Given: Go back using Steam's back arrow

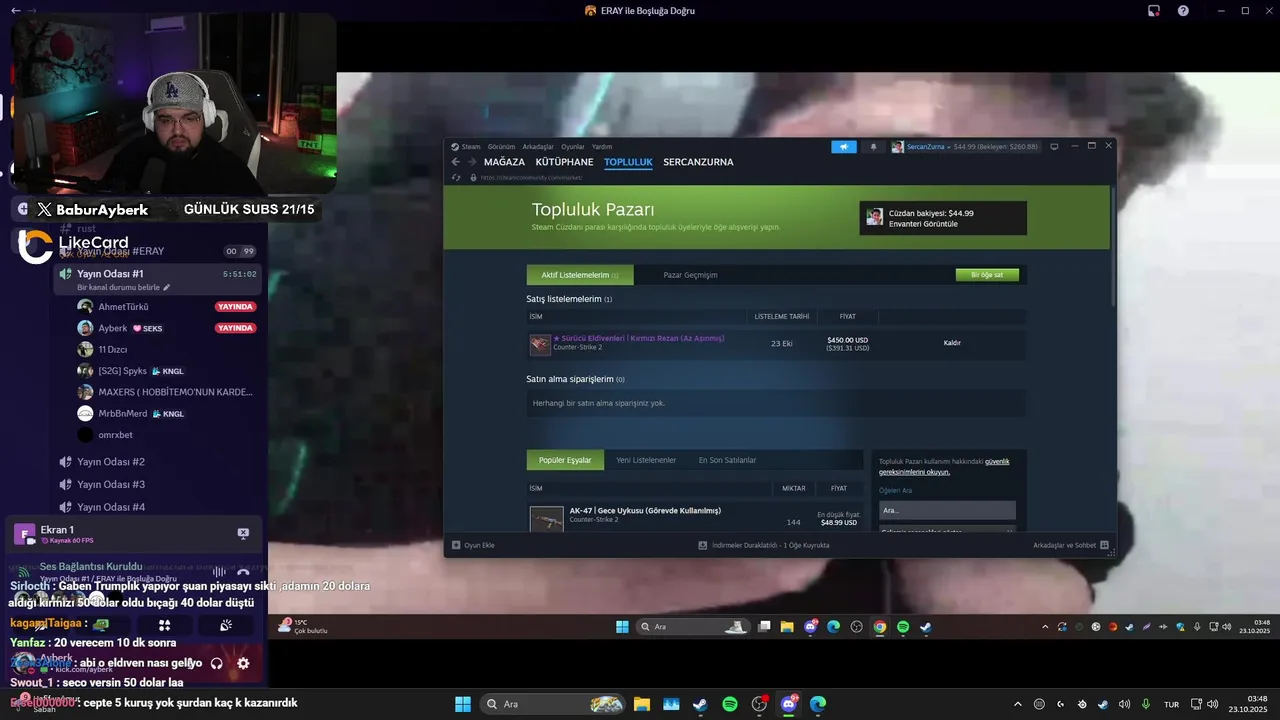Looking at the screenshot, I should (456, 162).
